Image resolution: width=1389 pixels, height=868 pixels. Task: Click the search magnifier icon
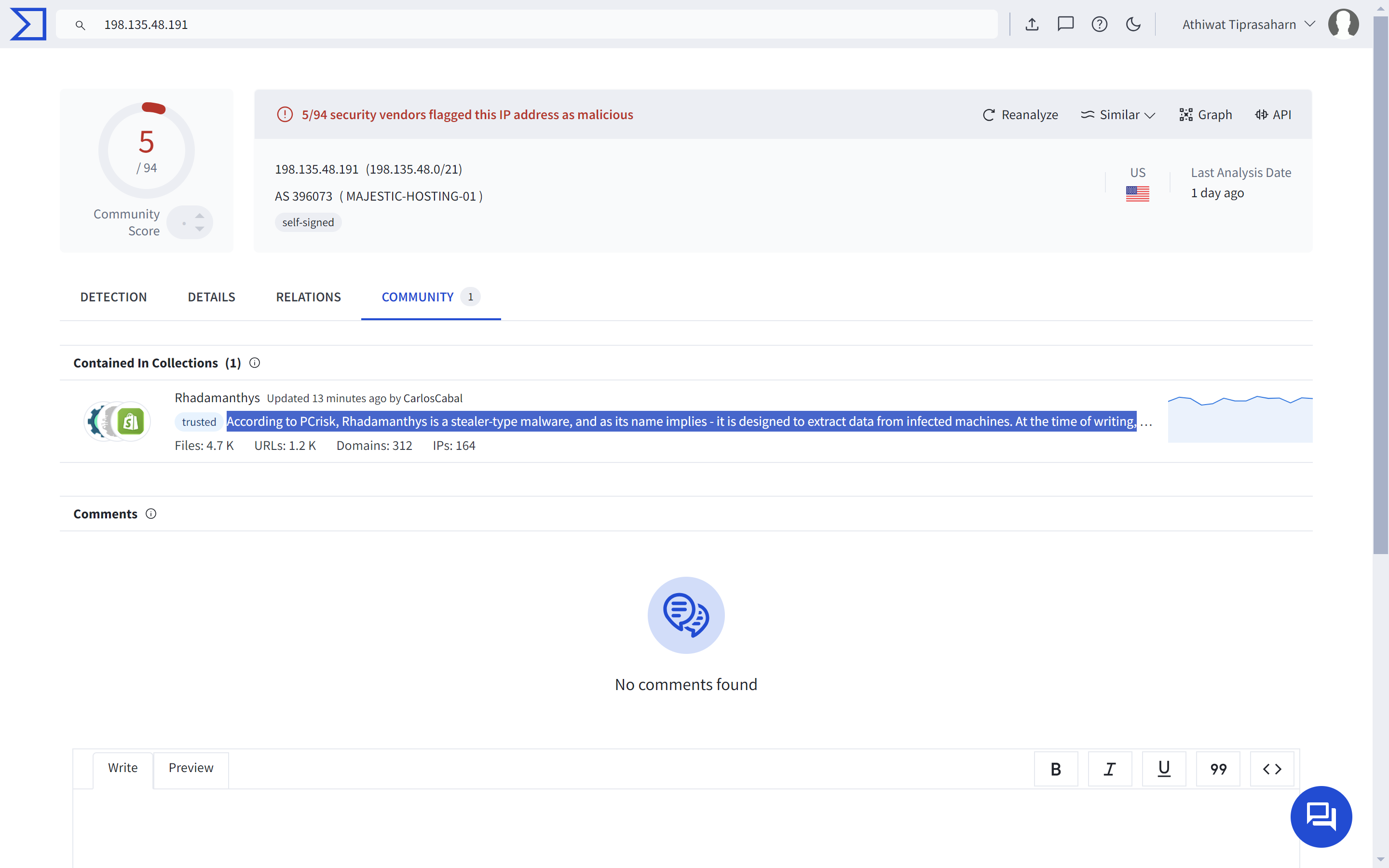click(x=81, y=25)
